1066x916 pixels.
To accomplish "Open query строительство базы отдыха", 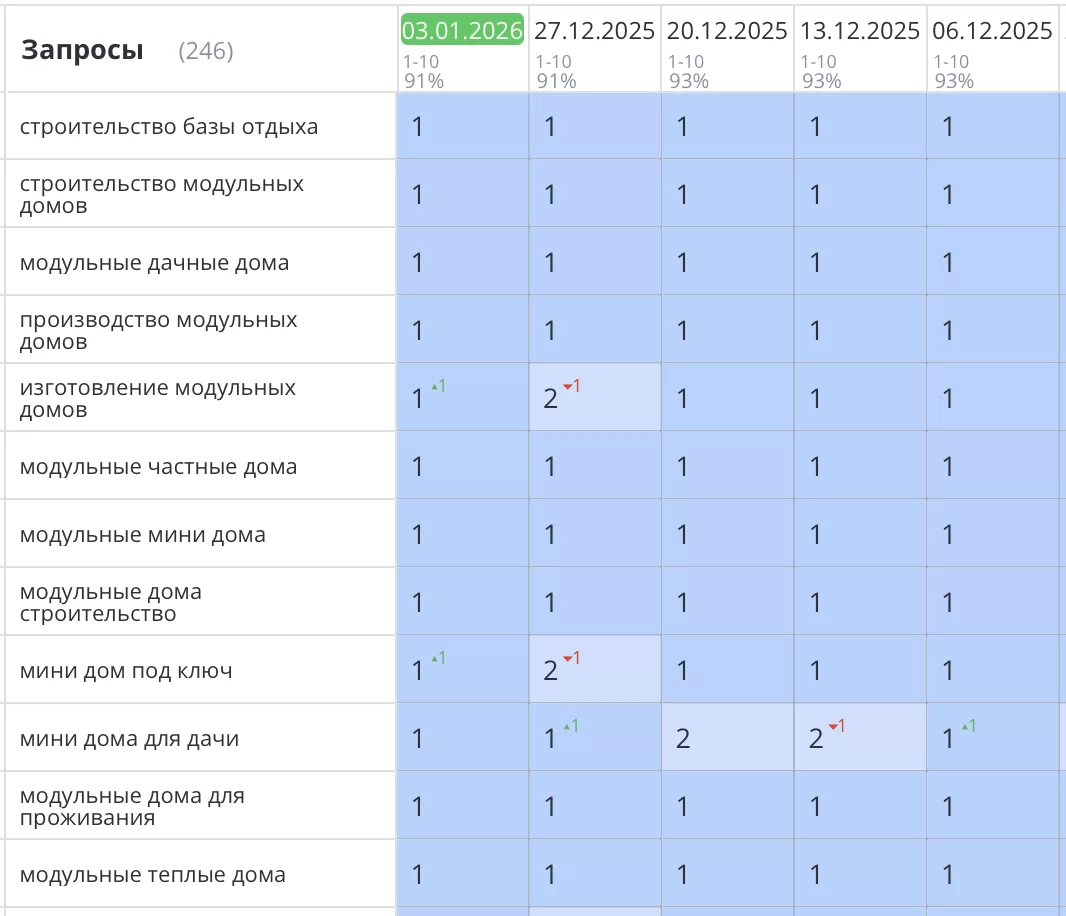I will (169, 127).
